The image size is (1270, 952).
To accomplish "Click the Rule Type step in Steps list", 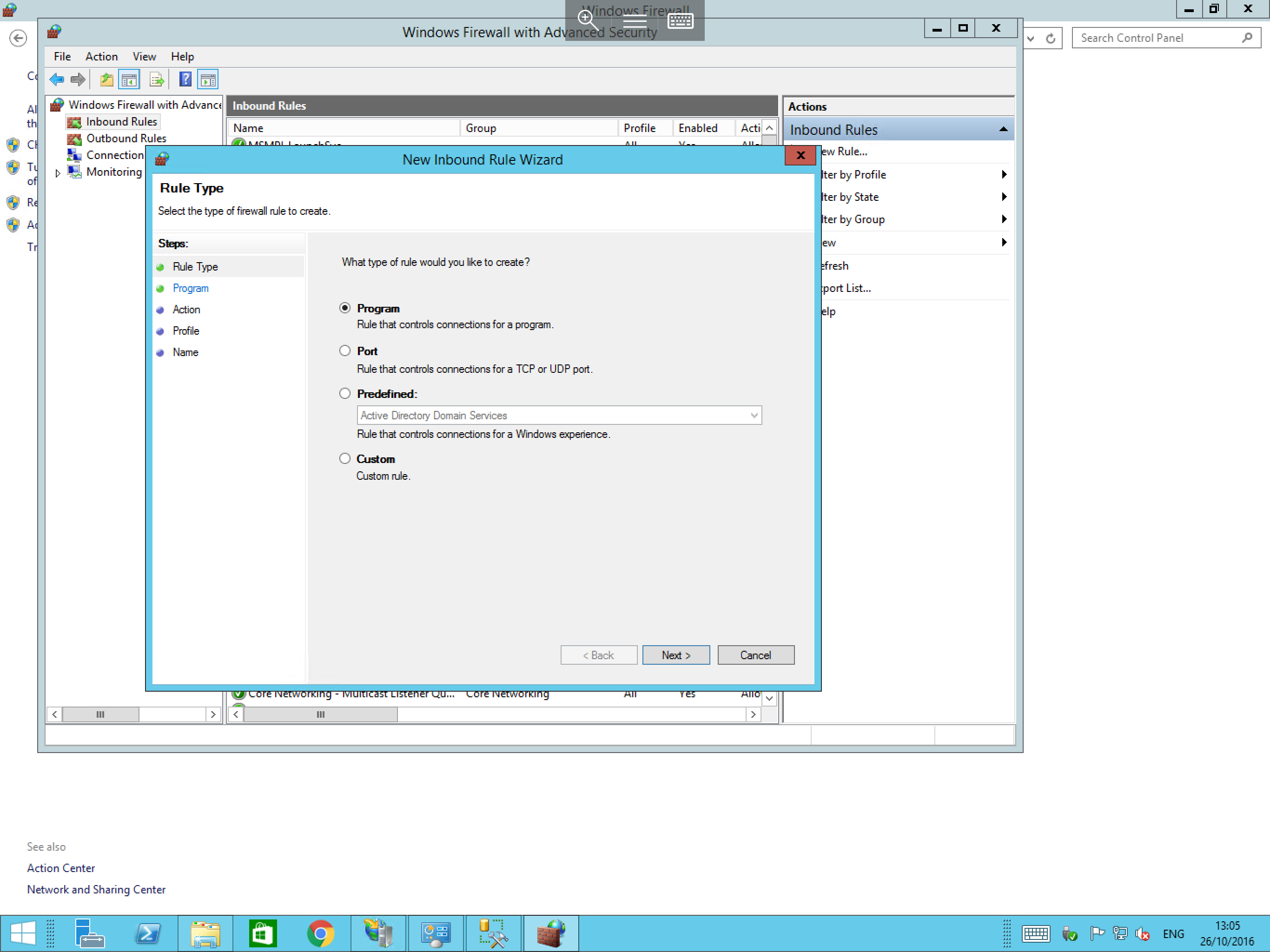I will (x=195, y=266).
